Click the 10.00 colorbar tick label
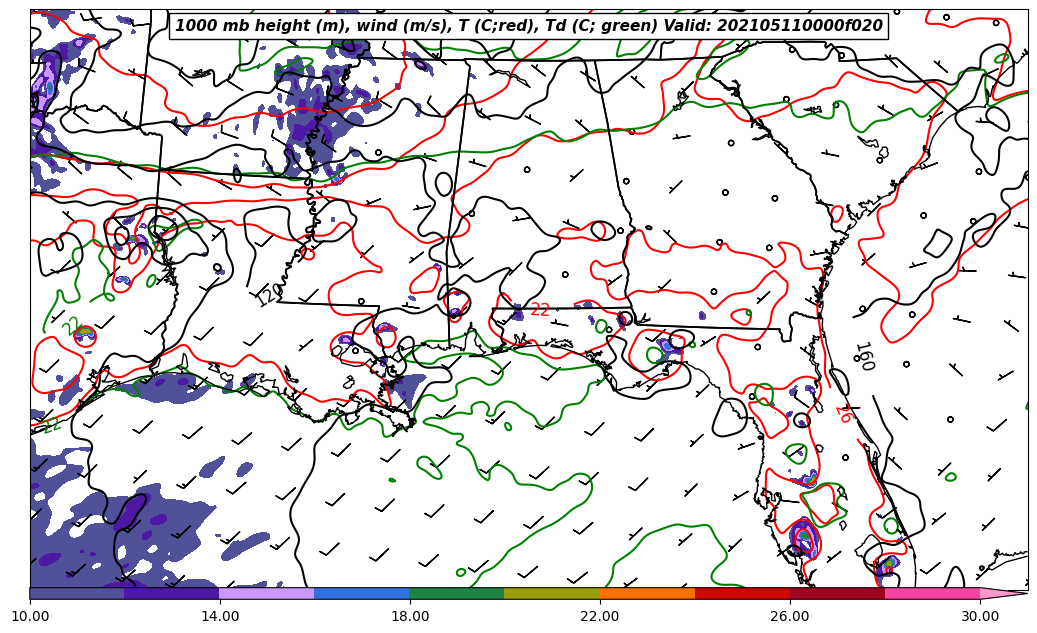Image resolution: width=1037 pixels, height=633 pixels. point(30,616)
